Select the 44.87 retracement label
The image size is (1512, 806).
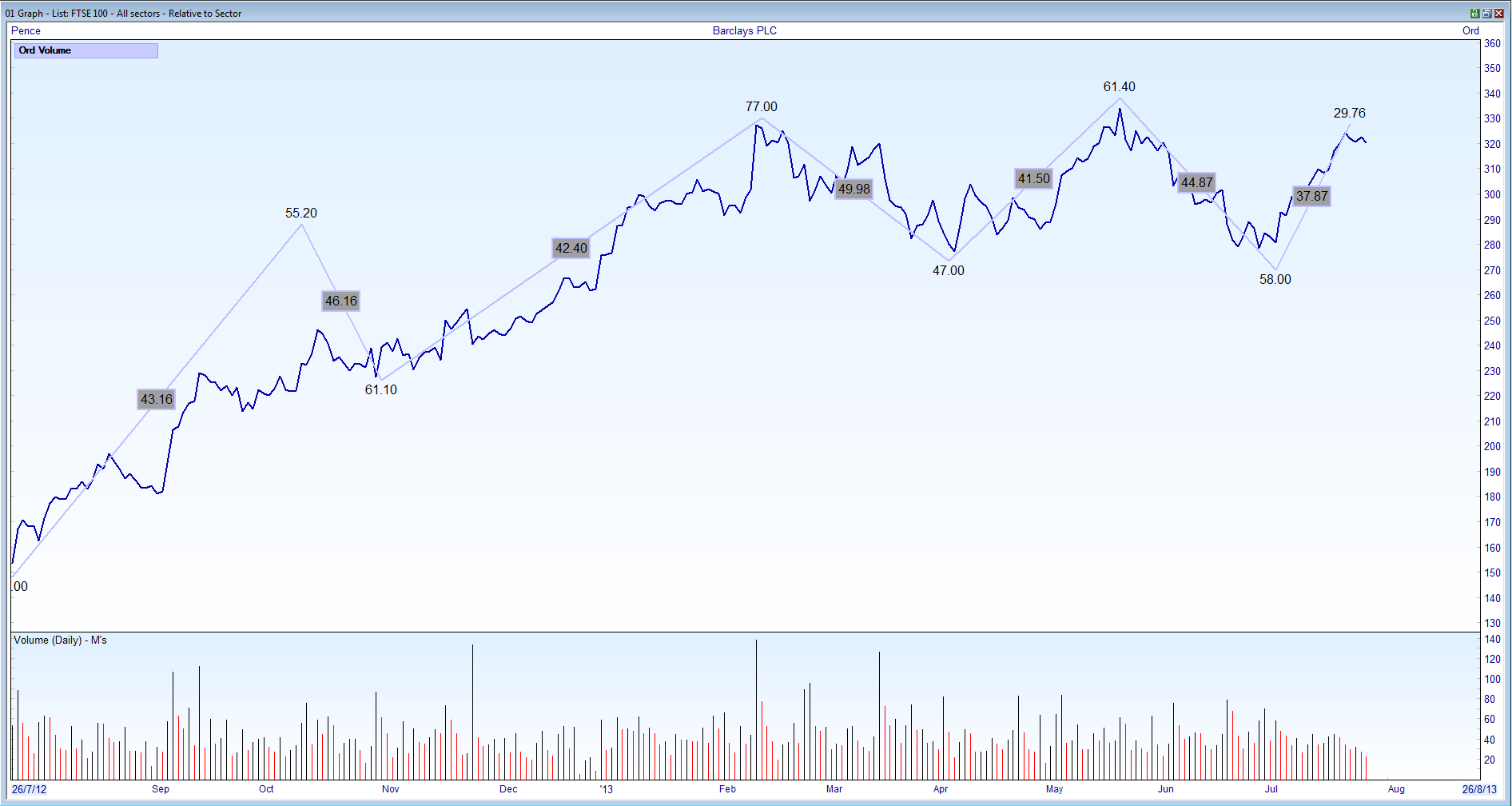(x=1196, y=182)
